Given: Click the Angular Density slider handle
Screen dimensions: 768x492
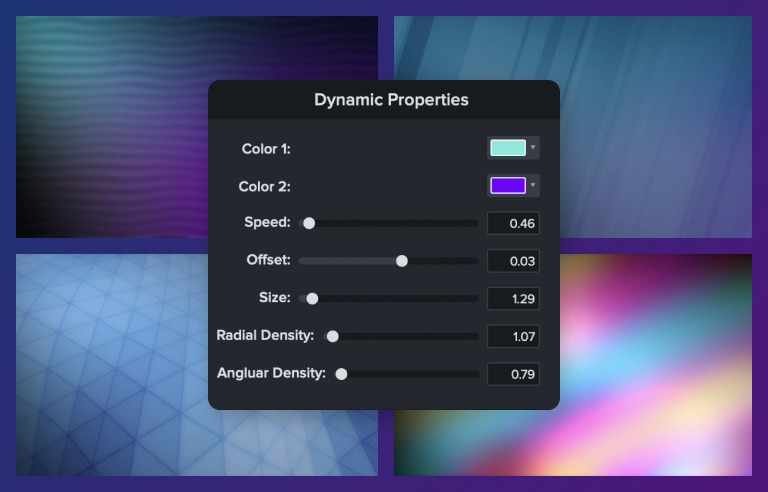Looking at the screenshot, I should [341, 374].
